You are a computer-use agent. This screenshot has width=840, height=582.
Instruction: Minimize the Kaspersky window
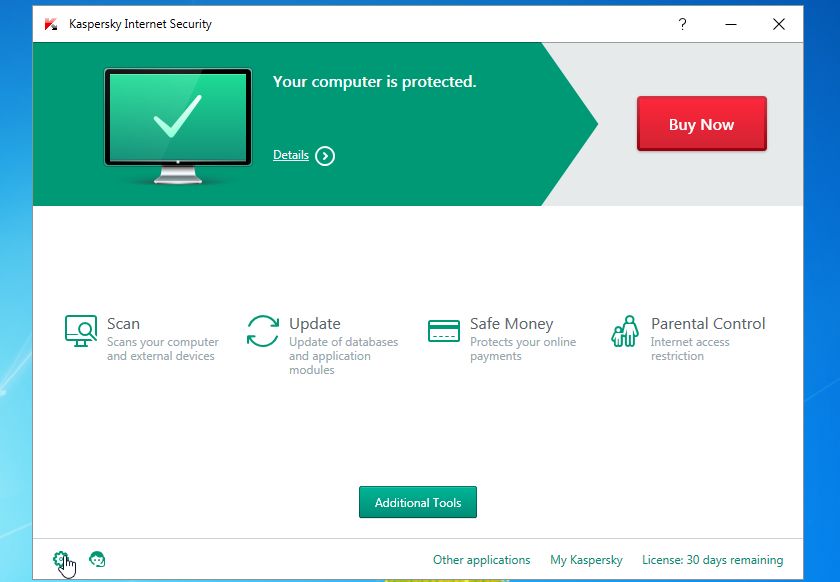[x=731, y=24]
